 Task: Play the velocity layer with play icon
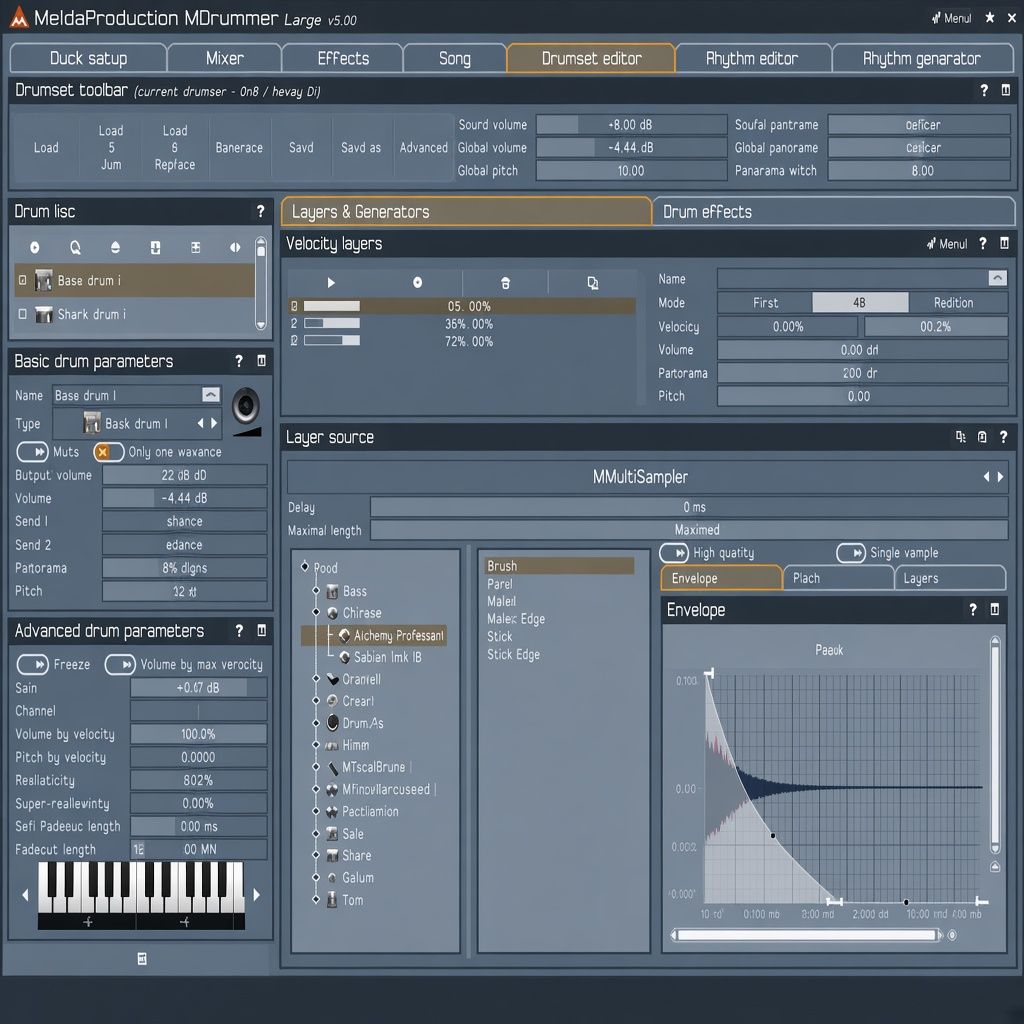tap(331, 283)
